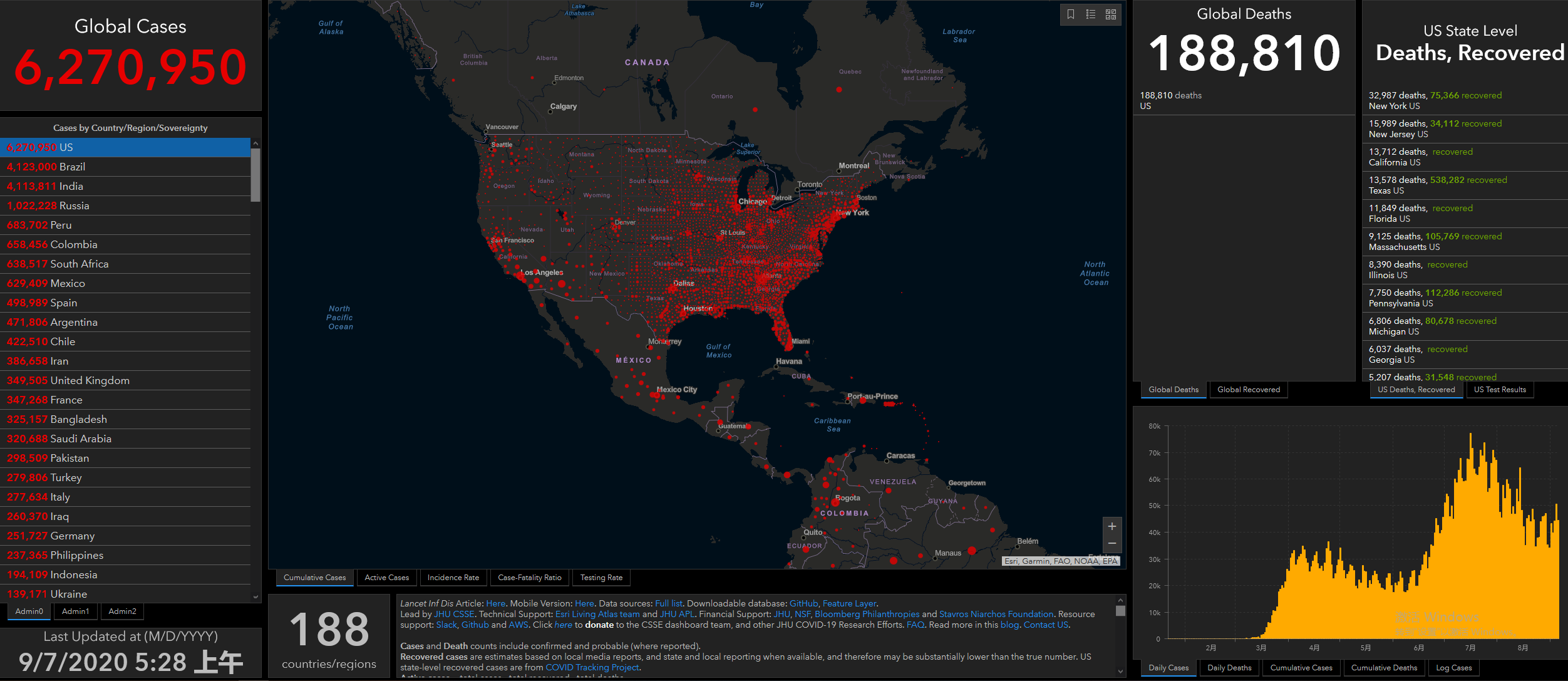Open the GitHub database link
1568x681 pixels.
(x=803, y=603)
